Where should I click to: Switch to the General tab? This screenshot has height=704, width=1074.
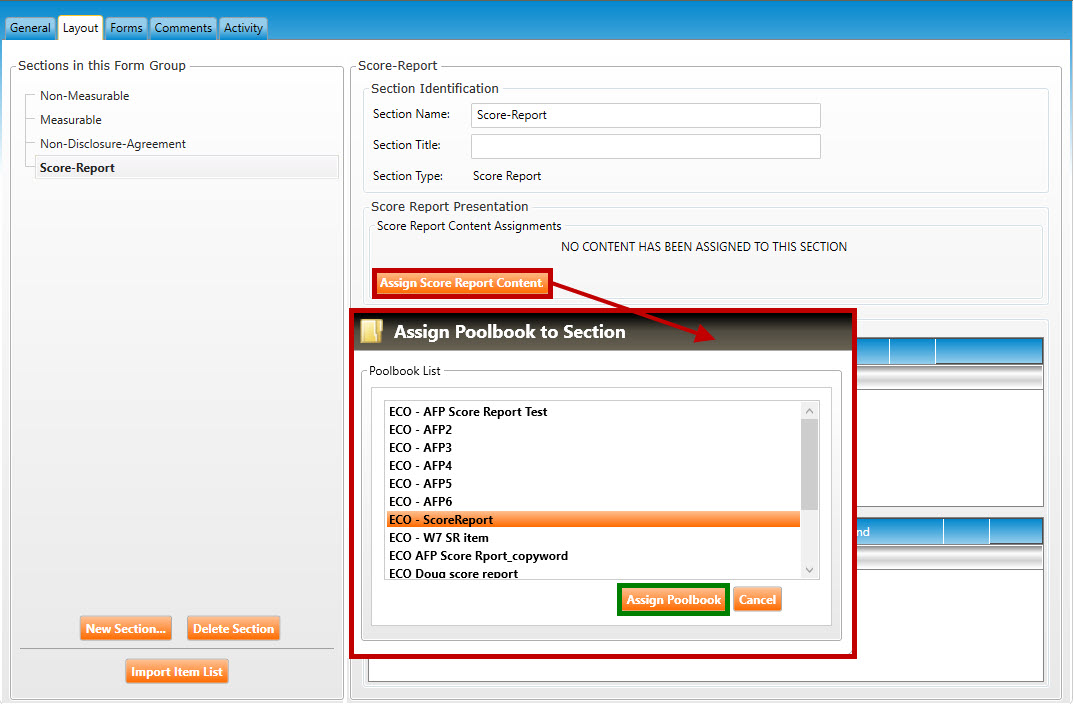(x=30, y=28)
